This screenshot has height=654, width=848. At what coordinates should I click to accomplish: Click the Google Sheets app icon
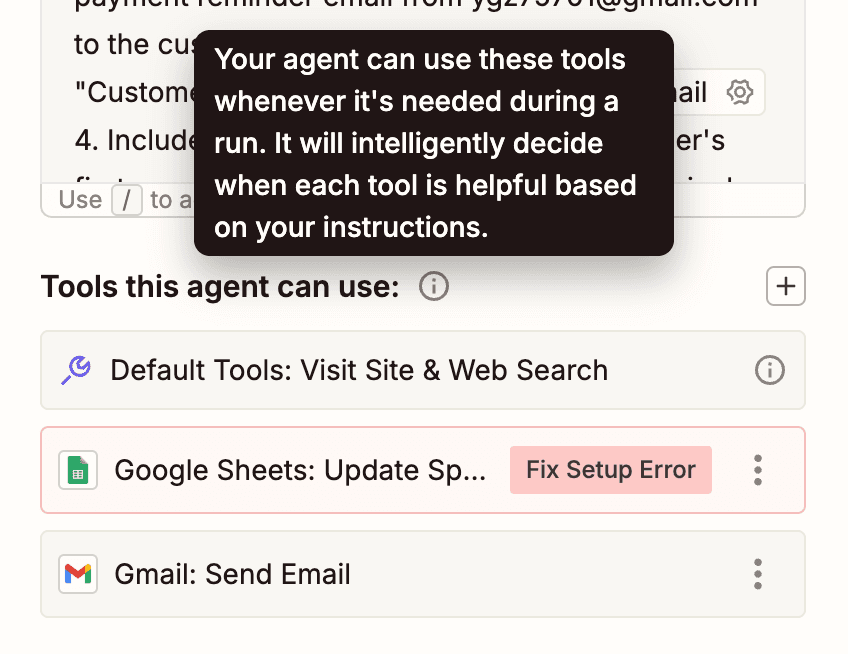78,470
